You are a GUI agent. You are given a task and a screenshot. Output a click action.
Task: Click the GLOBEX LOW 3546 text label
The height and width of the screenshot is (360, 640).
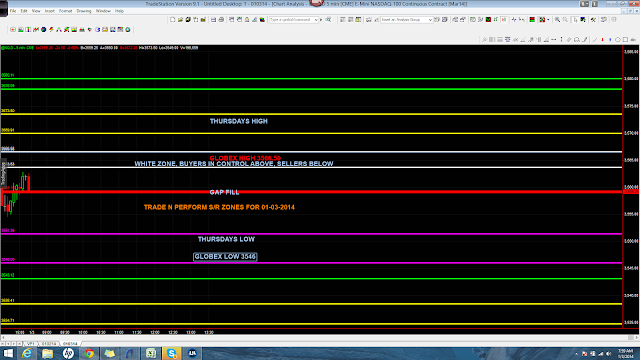coord(225,257)
